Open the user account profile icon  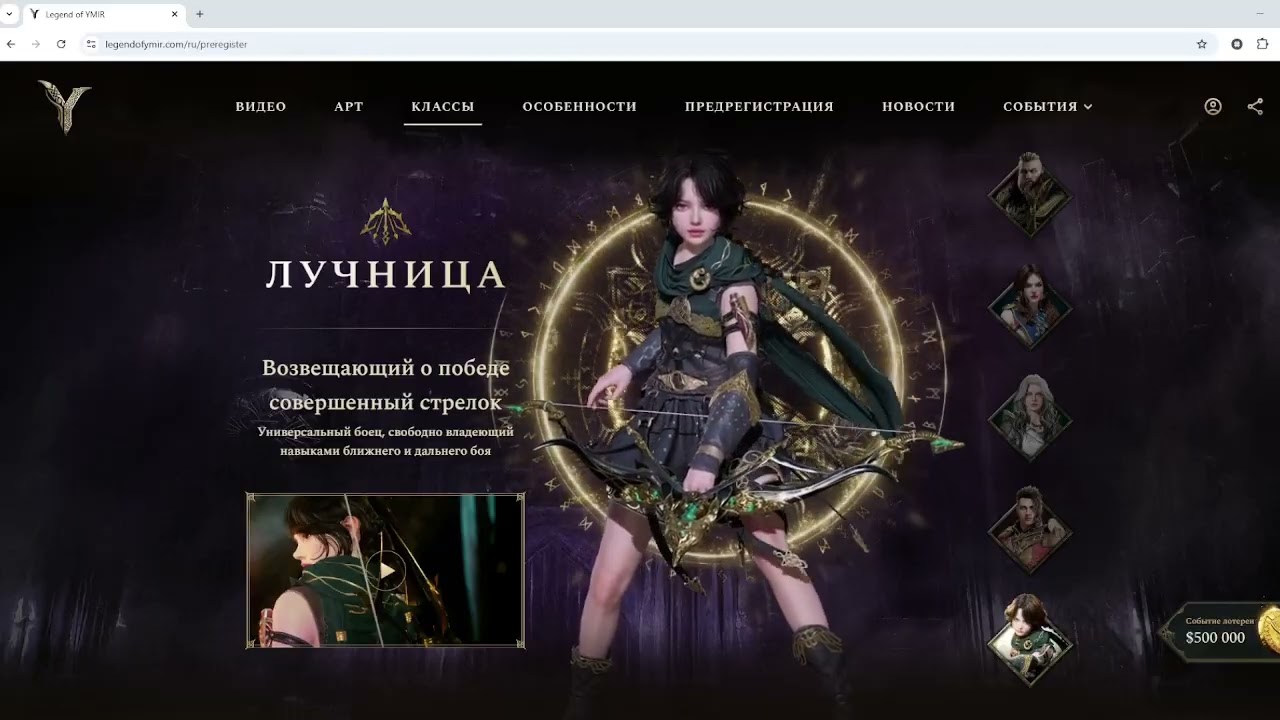(x=1213, y=106)
